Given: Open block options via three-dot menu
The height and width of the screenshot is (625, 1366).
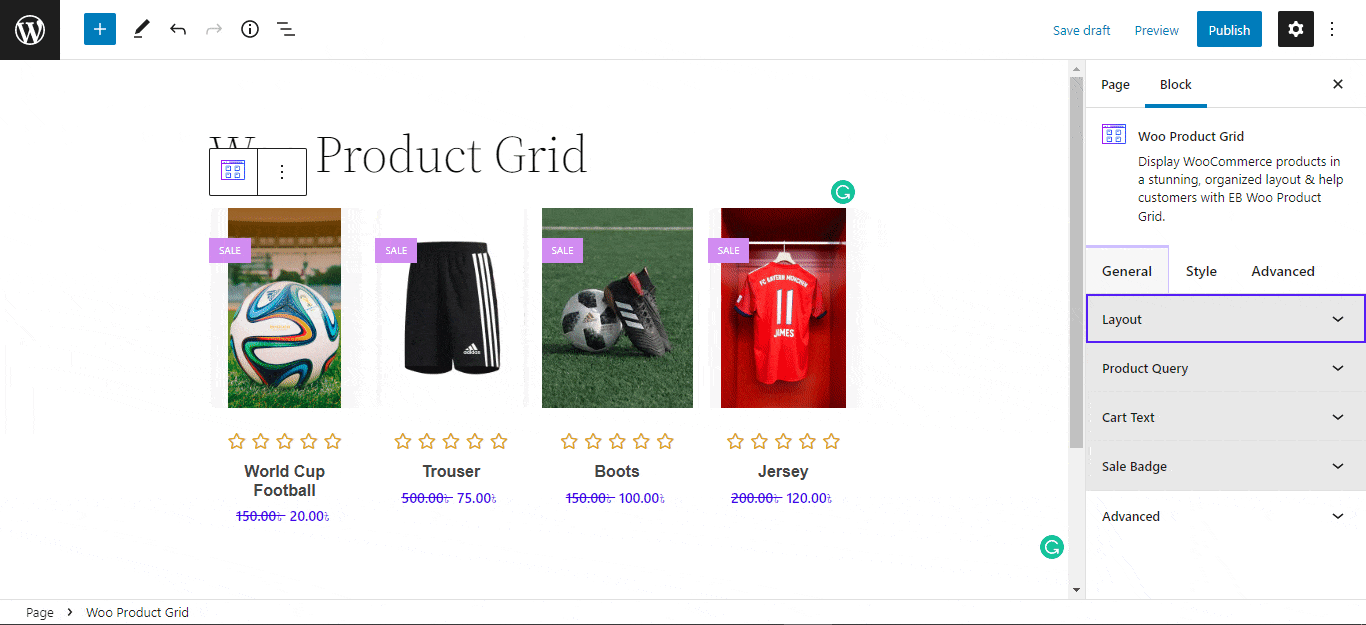Looking at the screenshot, I should (281, 171).
